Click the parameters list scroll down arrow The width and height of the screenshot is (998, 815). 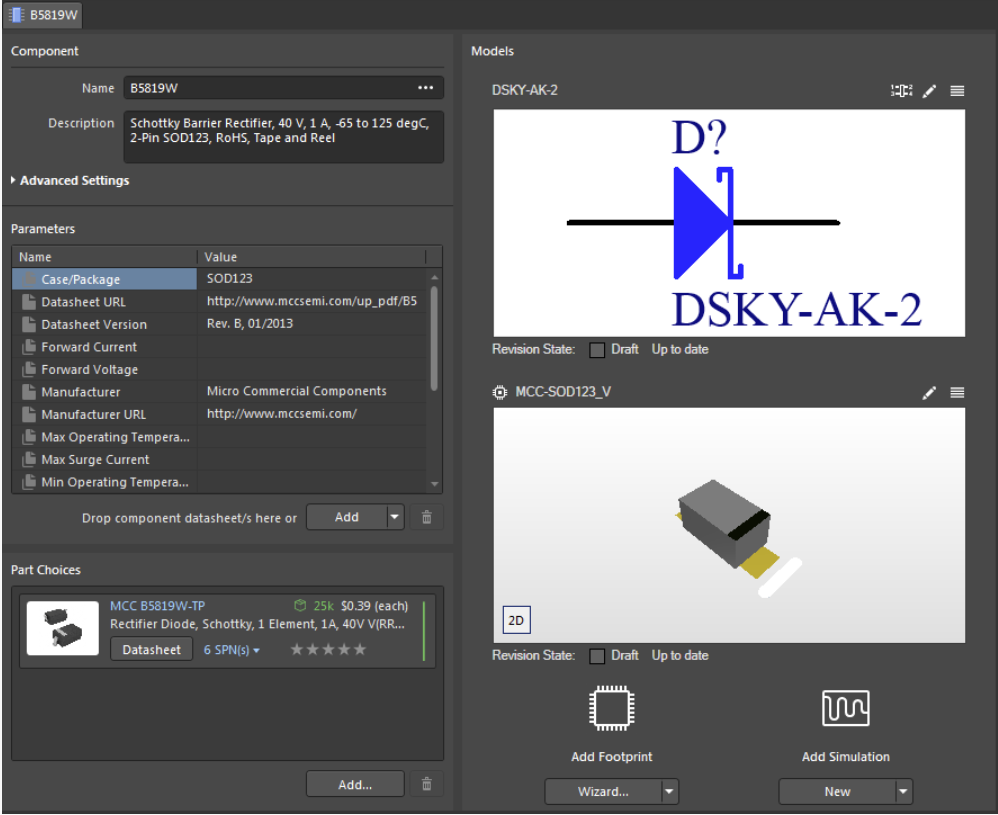(x=435, y=485)
